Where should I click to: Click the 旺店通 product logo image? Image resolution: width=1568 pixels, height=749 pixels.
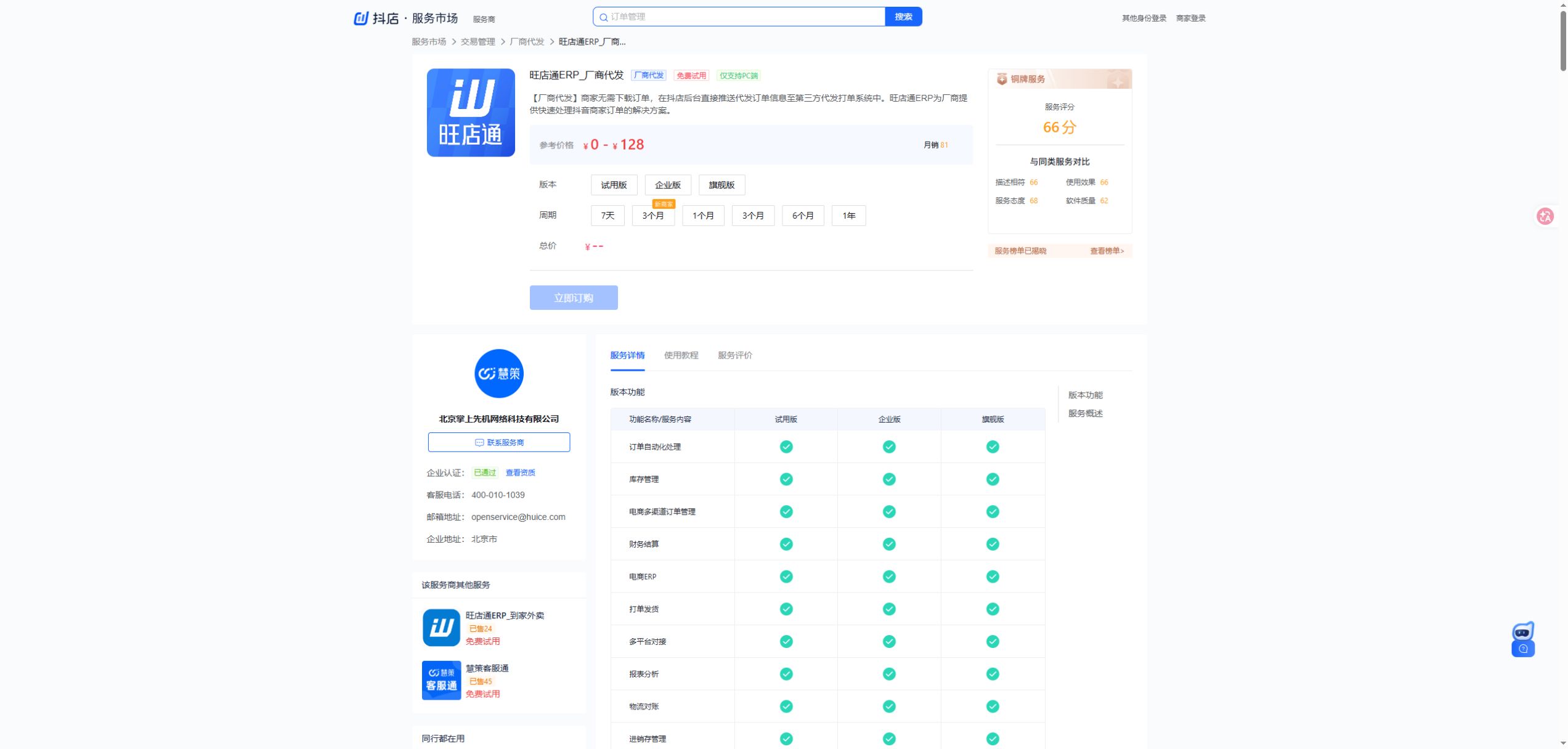[x=471, y=113]
